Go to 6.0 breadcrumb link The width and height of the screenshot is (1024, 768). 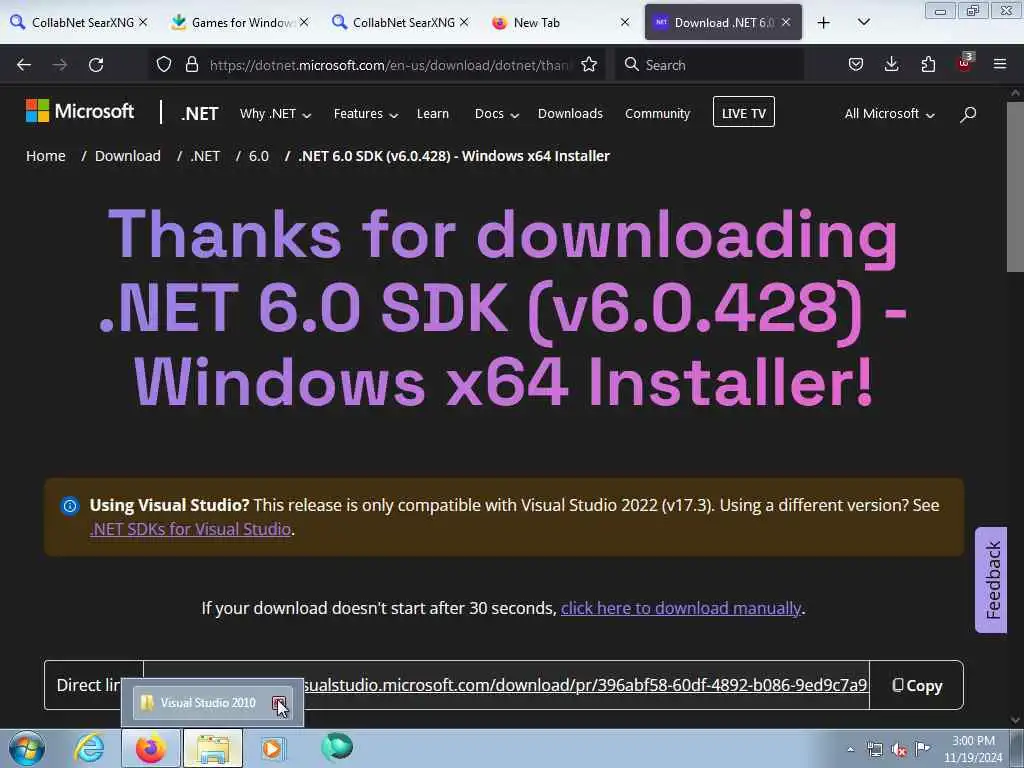coord(259,156)
